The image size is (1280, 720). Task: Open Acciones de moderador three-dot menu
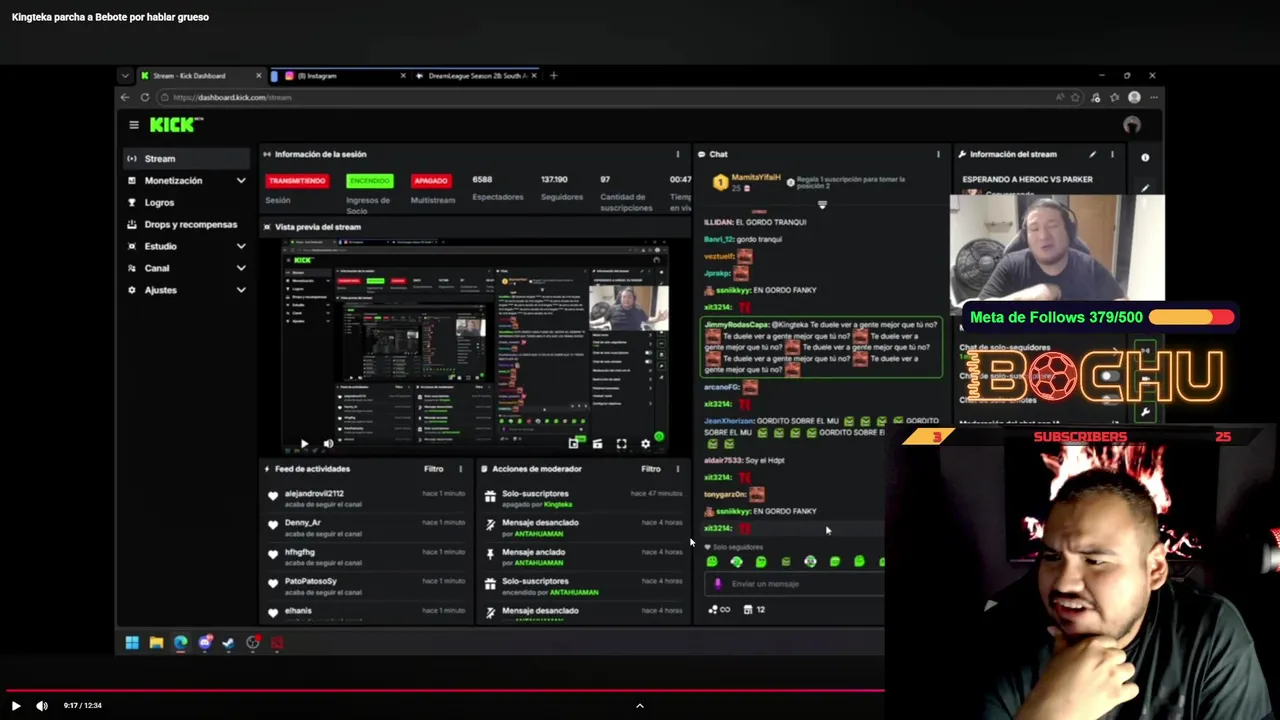(677, 468)
